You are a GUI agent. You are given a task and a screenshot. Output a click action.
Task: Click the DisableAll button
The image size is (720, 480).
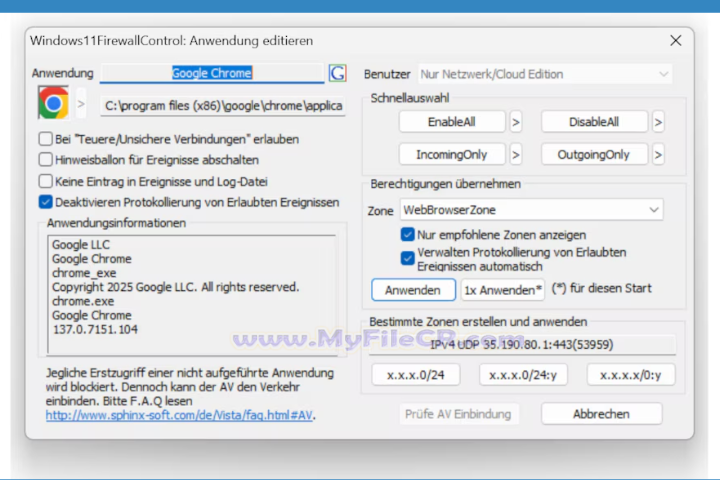click(x=594, y=122)
